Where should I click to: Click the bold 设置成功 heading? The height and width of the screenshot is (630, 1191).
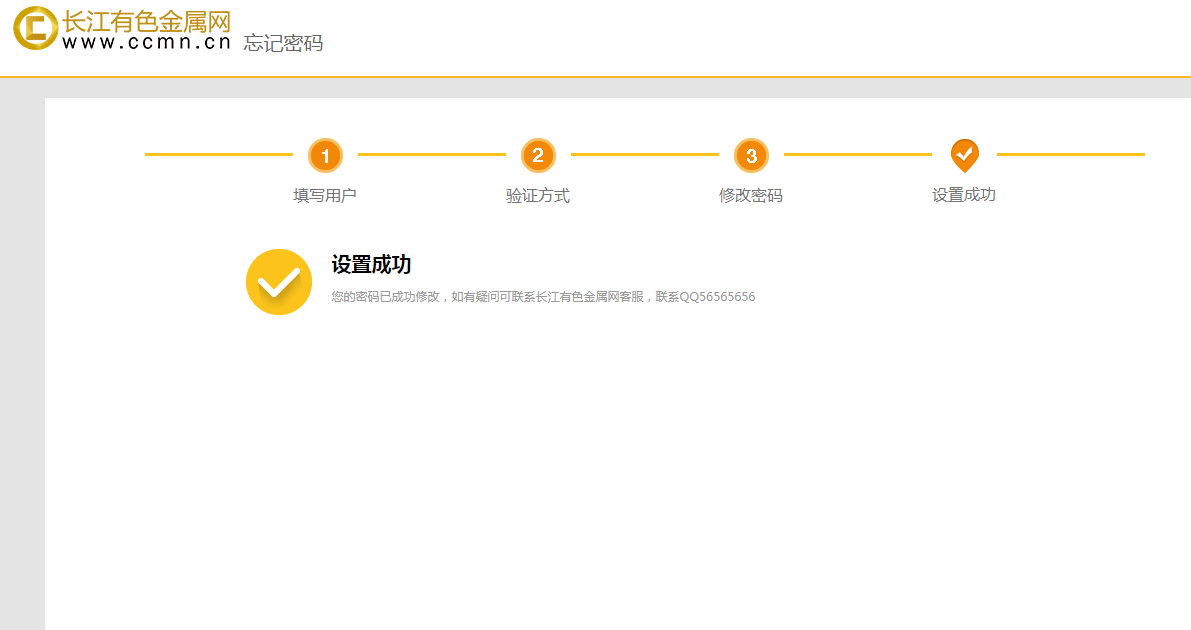point(371,265)
